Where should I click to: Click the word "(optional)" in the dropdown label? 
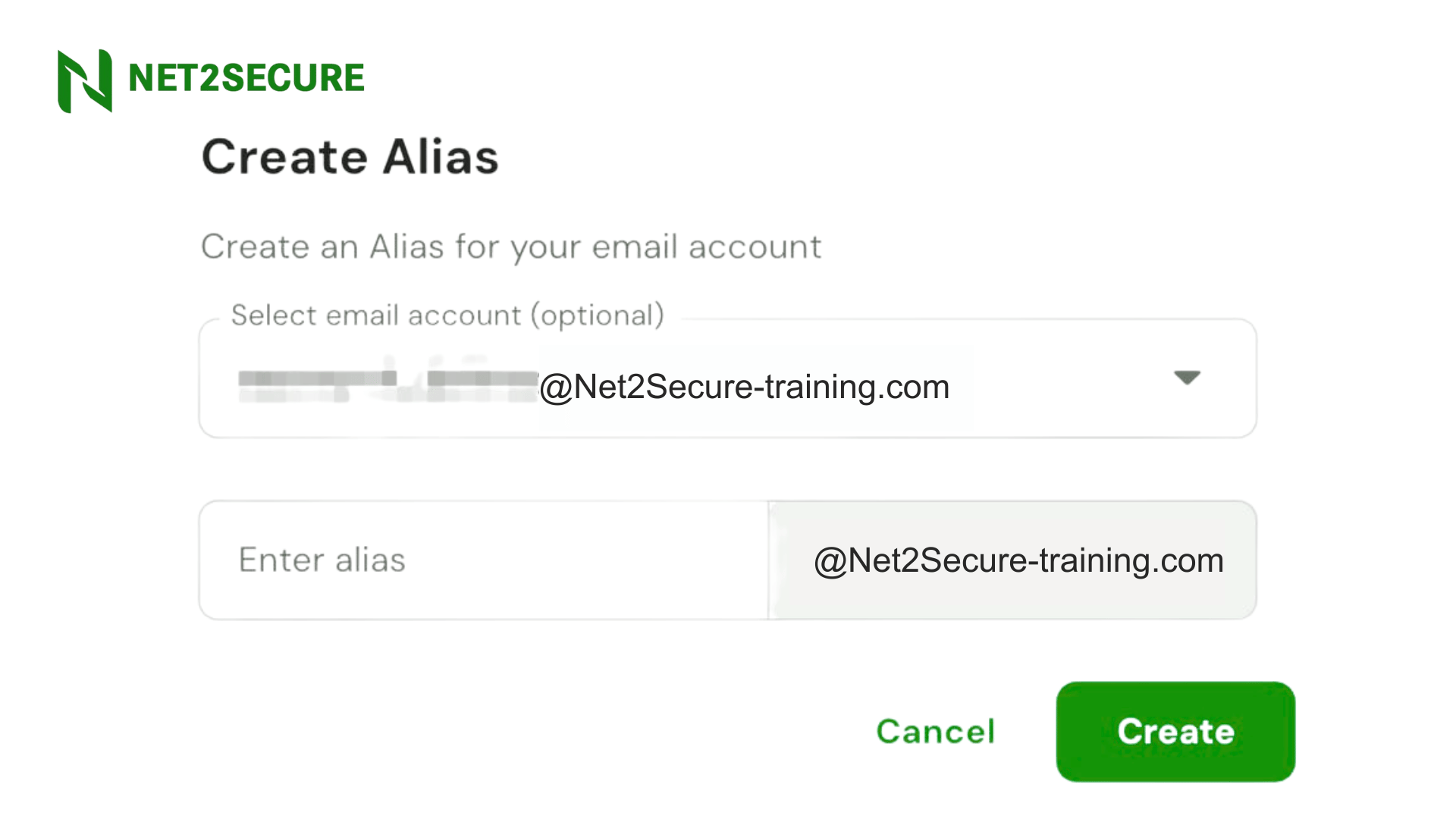tap(598, 315)
